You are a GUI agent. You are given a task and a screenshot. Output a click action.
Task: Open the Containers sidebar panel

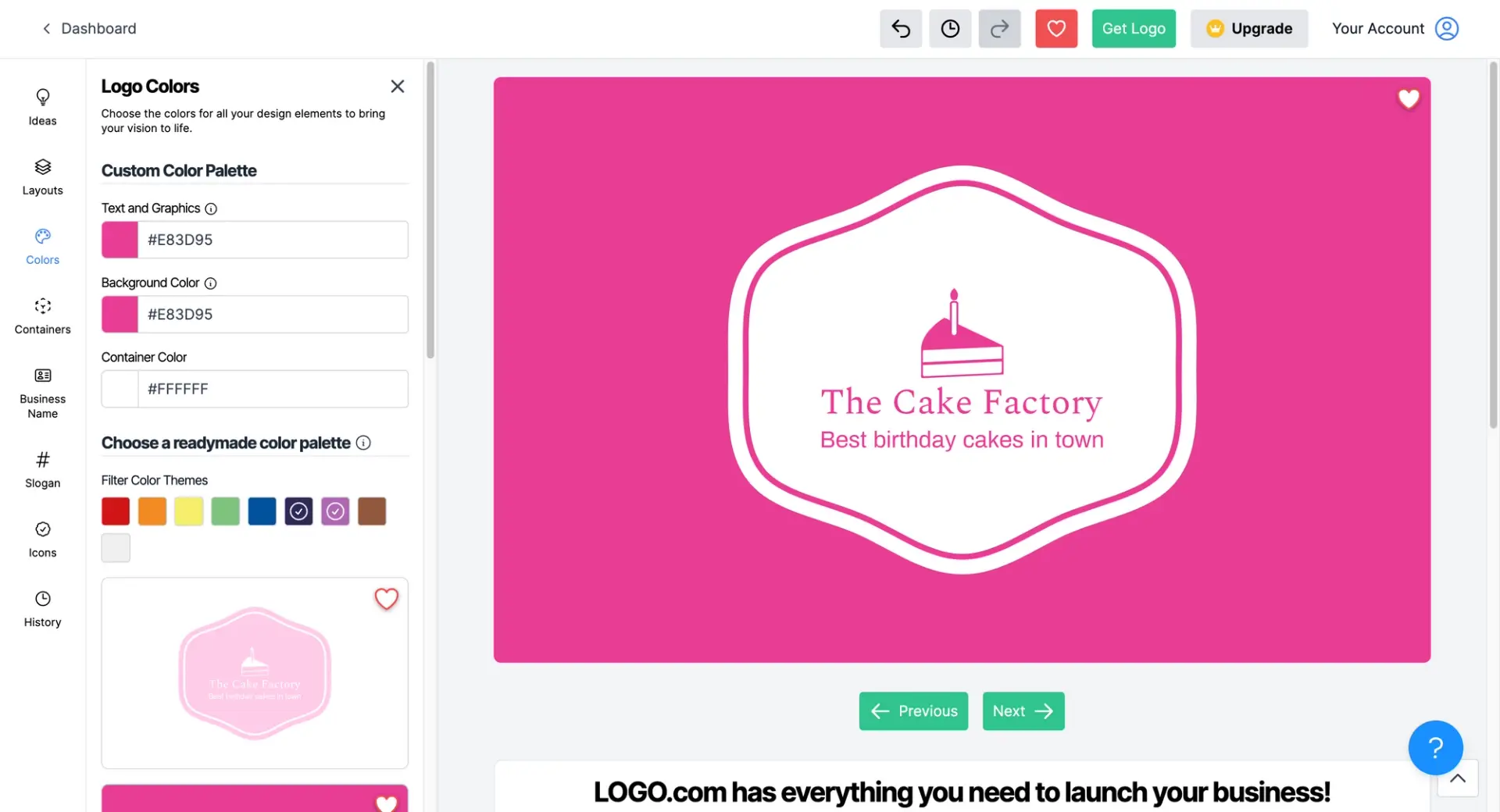[42, 315]
